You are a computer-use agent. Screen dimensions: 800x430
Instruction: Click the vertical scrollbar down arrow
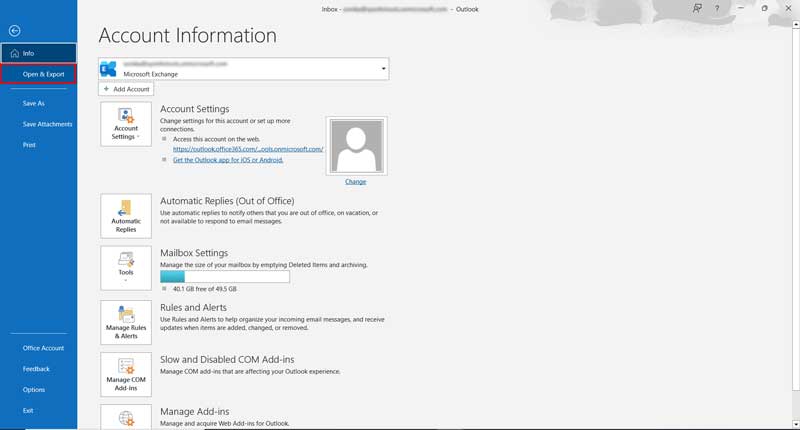pos(796,424)
